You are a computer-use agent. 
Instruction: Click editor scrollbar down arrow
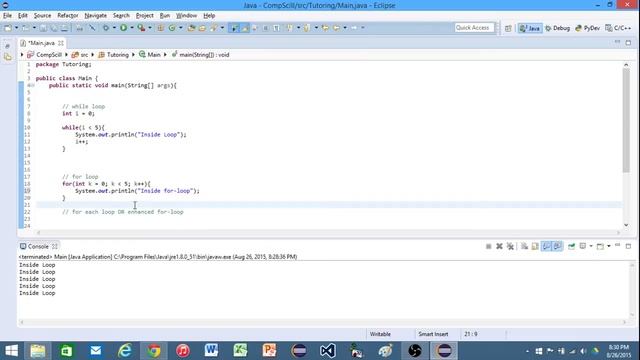(626, 225)
